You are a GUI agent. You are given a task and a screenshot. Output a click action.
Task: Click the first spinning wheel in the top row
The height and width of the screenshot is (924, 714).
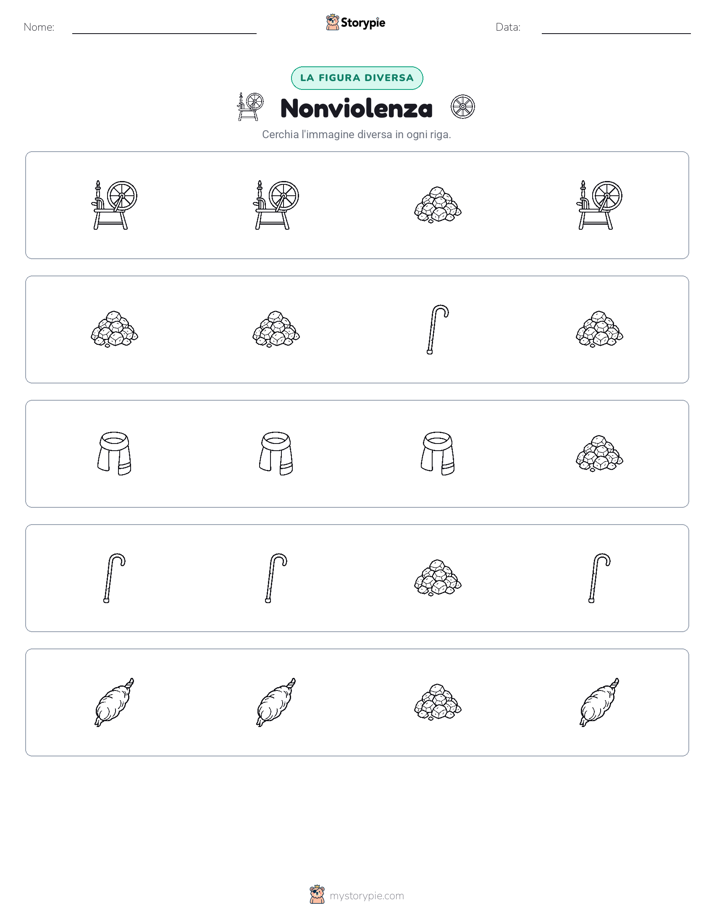point(114,205)
